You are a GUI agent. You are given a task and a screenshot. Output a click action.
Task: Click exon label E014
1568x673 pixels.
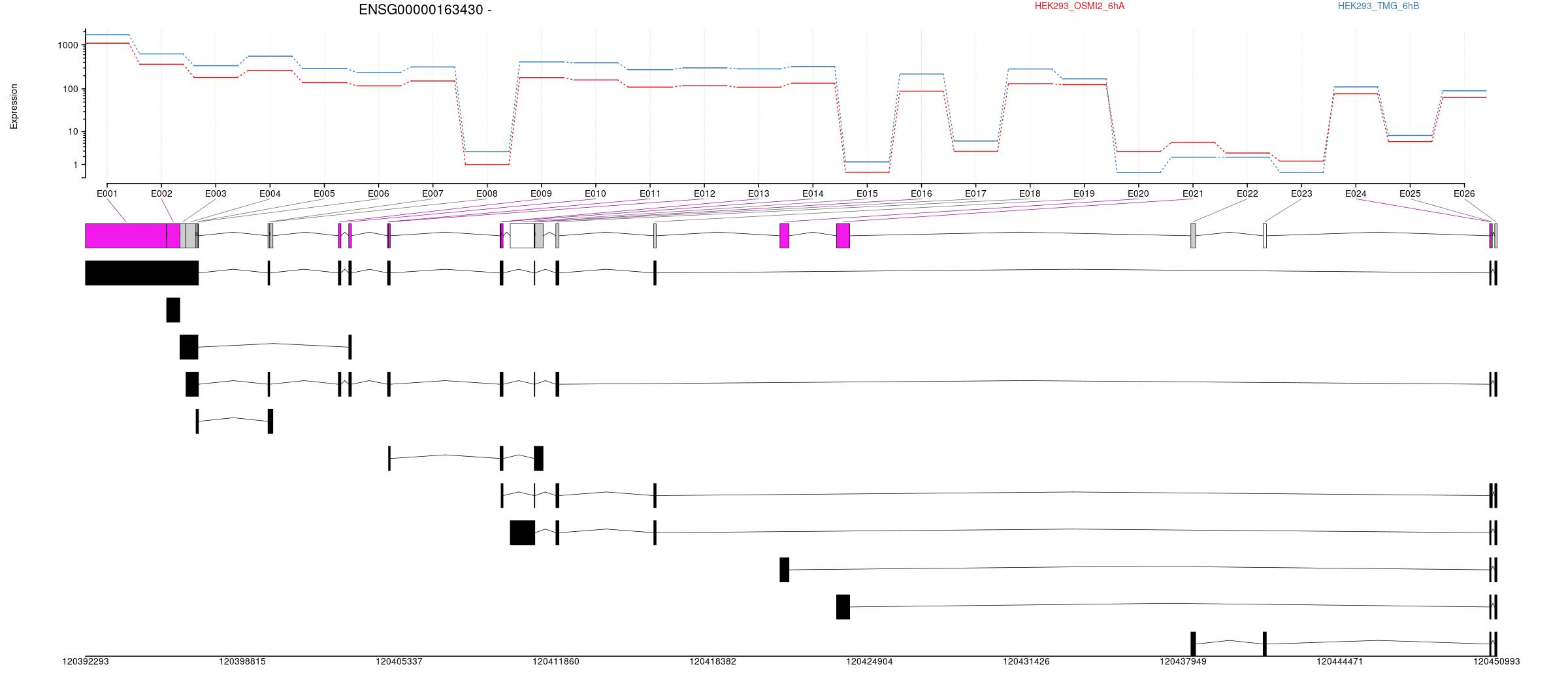point(813,193)
